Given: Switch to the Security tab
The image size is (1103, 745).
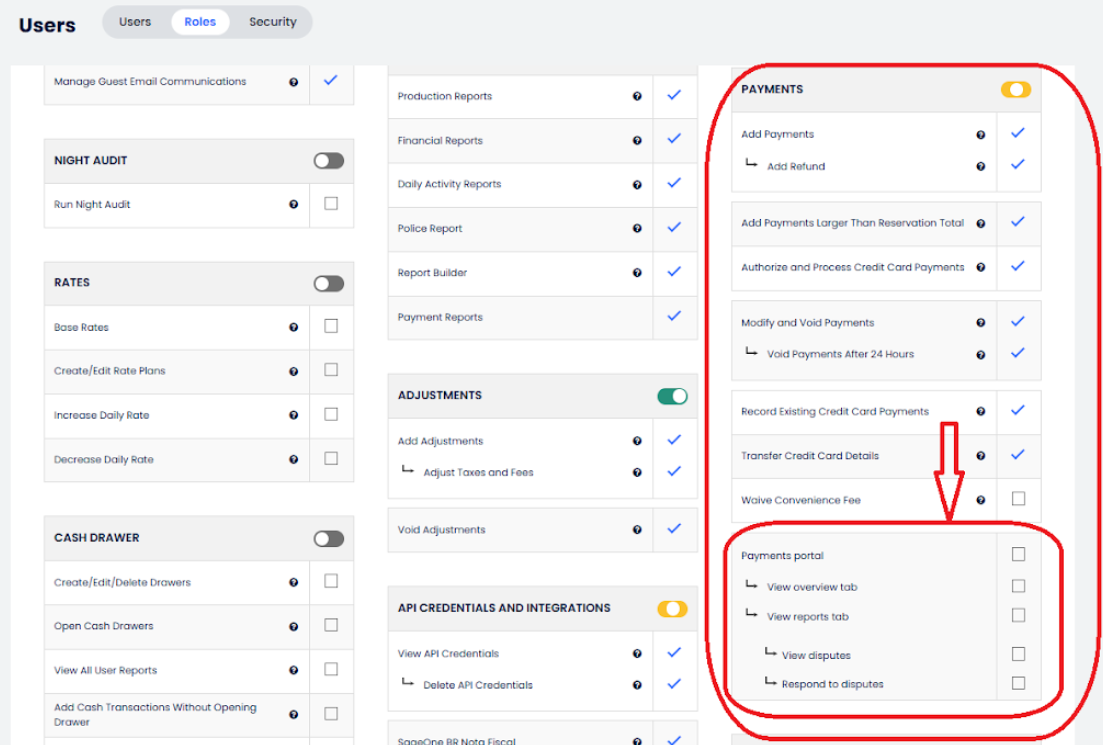Looking at the screenshot, I should click(x=273, y=22).
